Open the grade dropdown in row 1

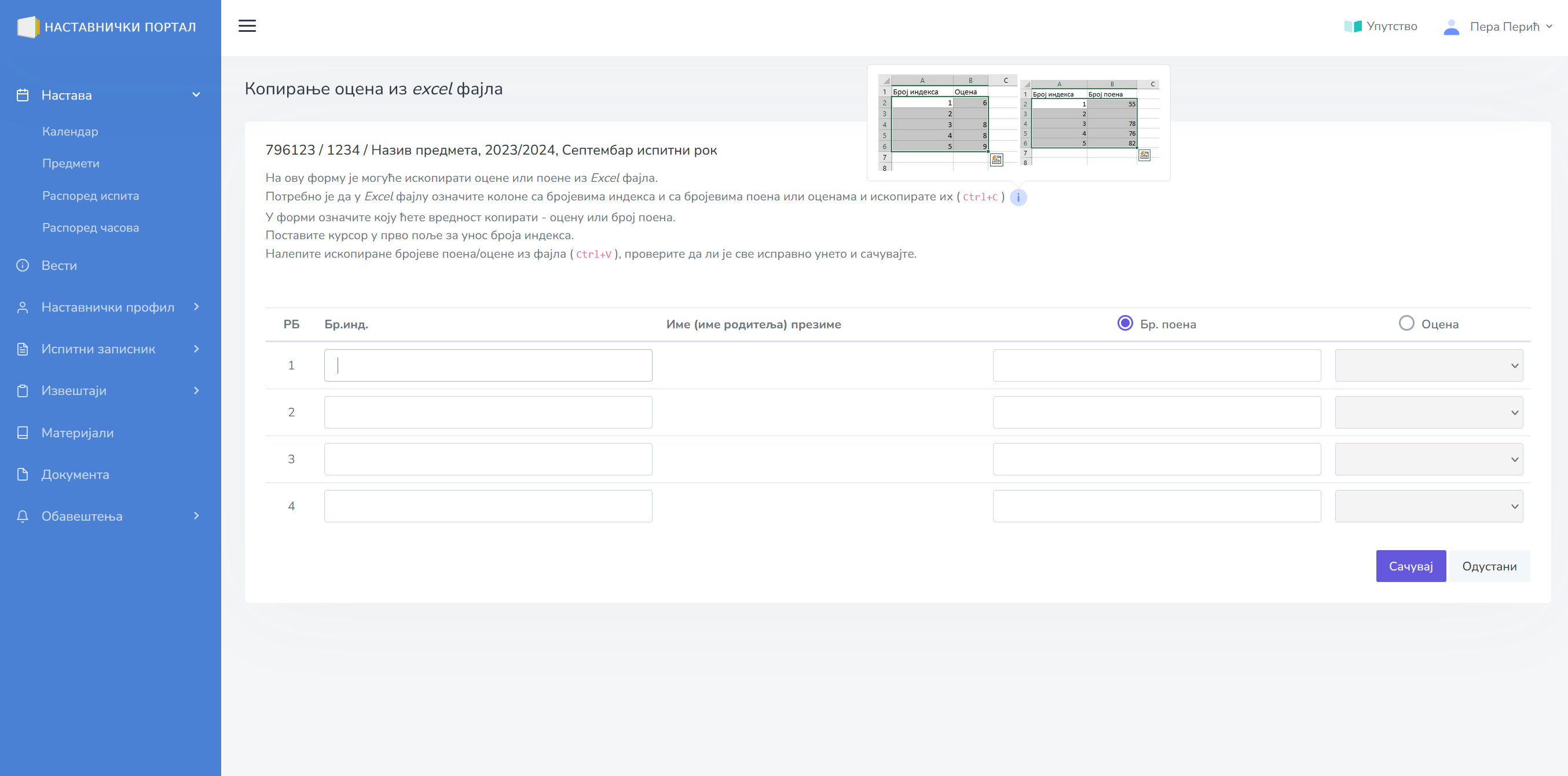pyautogui.click(x=1428, y=365)
